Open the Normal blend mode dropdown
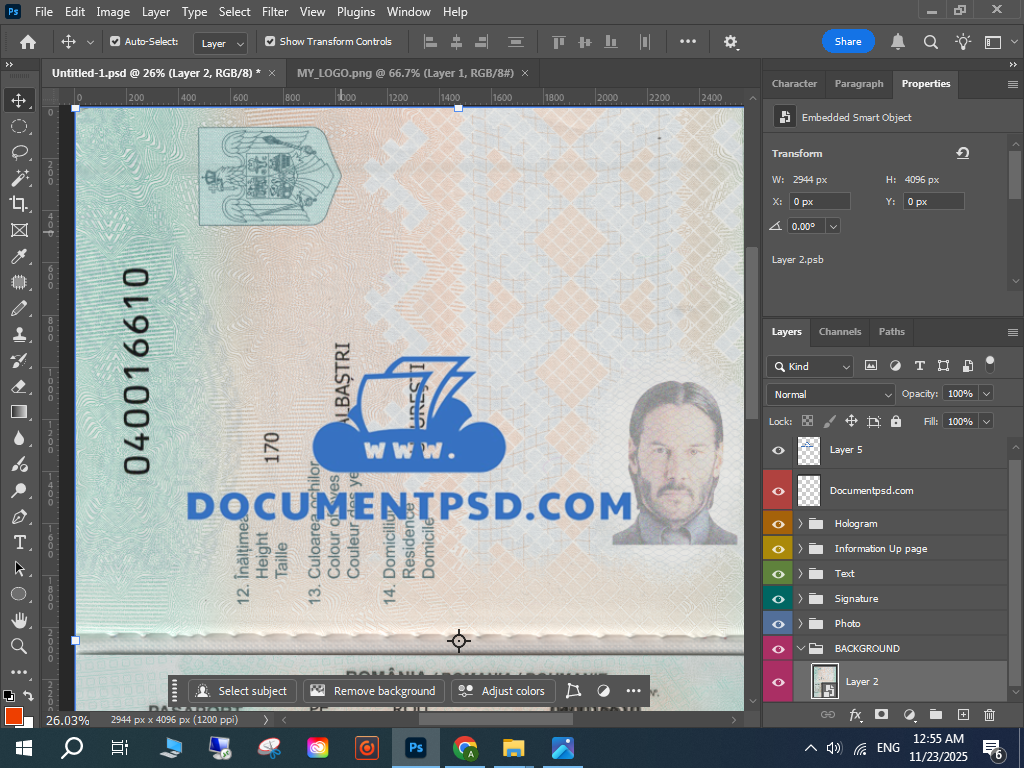Screen dimensions: 1024x768 coord(830,394)
